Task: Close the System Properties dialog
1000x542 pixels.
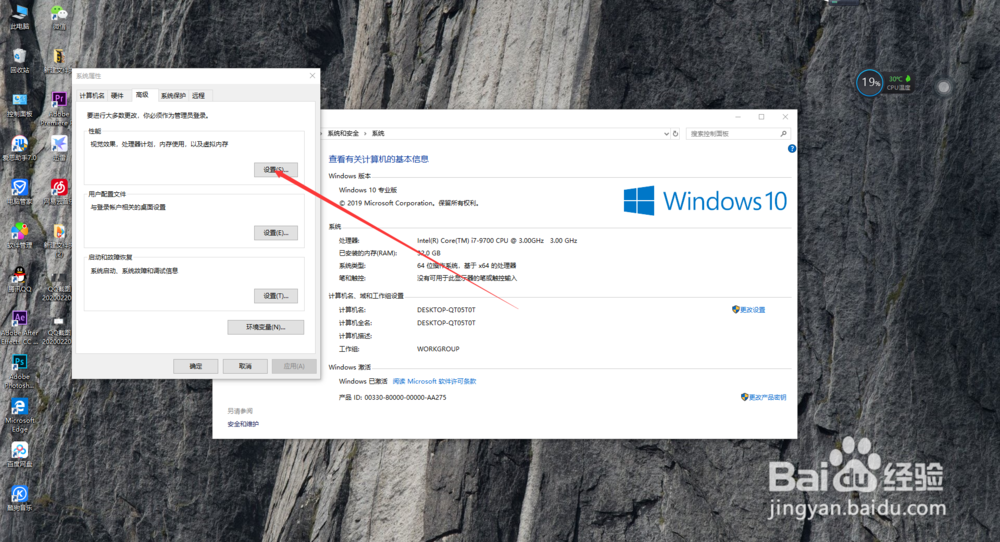Action: pyautogui.click(x=312, y=76)
